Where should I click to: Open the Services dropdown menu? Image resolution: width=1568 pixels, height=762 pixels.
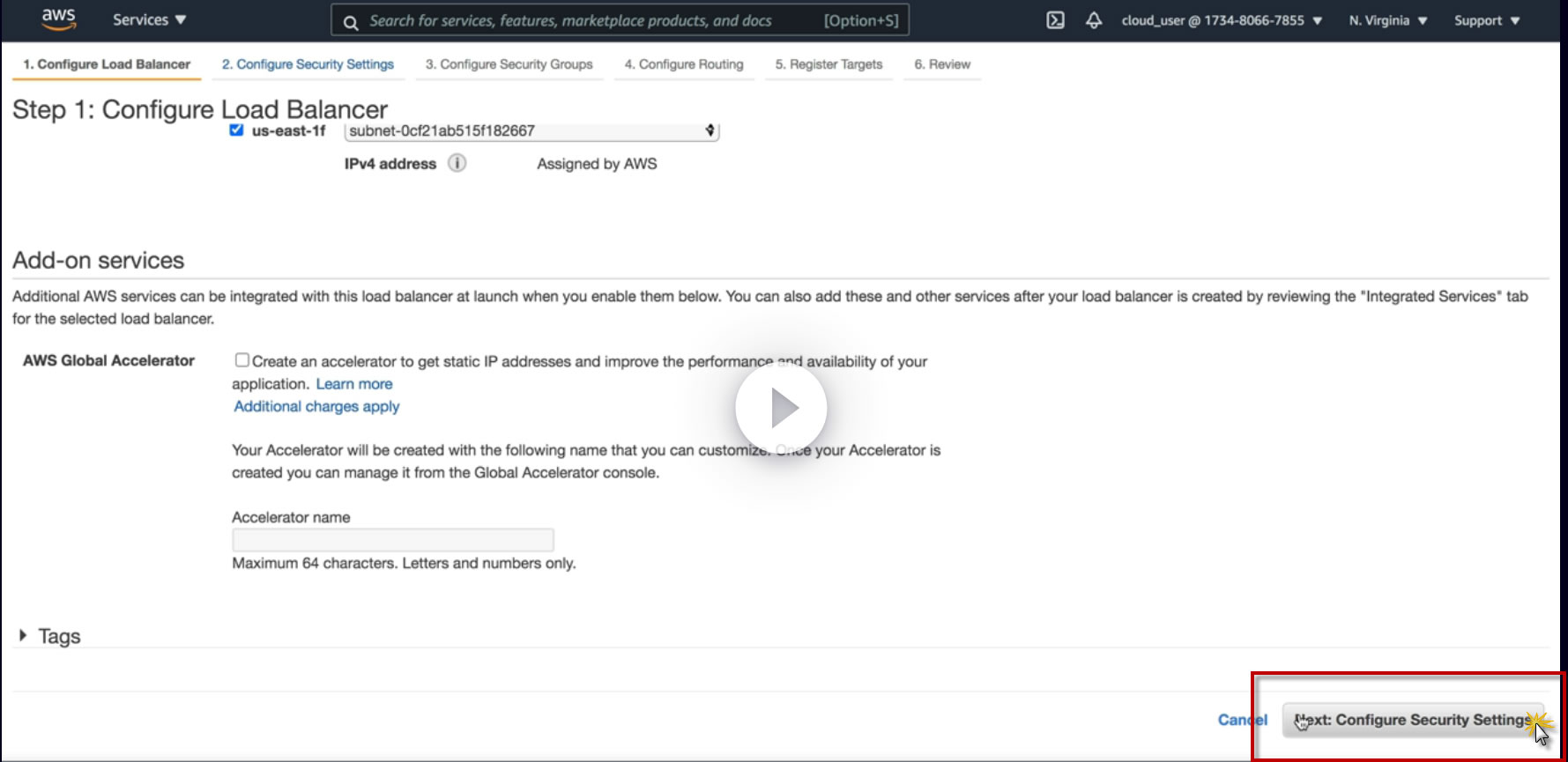149,19
